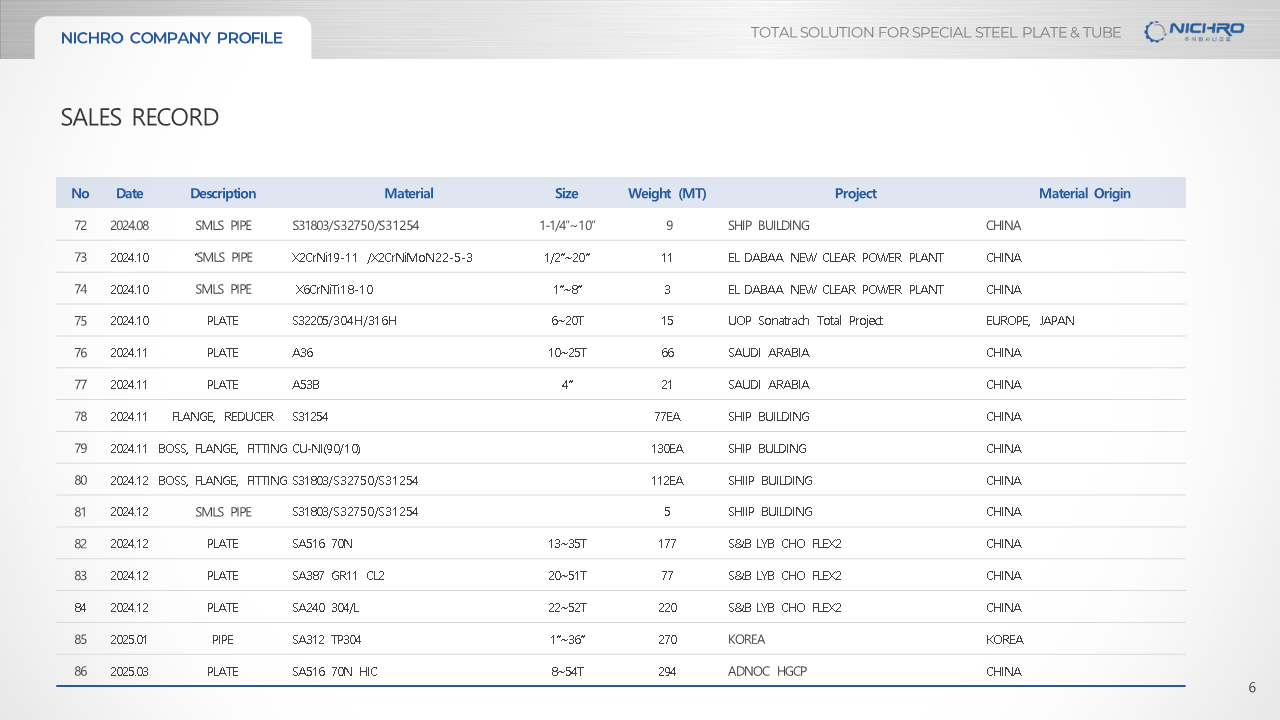This screenshot has height=720, width=1280.
Task: Select row number 72
Action: click(81, 225)
